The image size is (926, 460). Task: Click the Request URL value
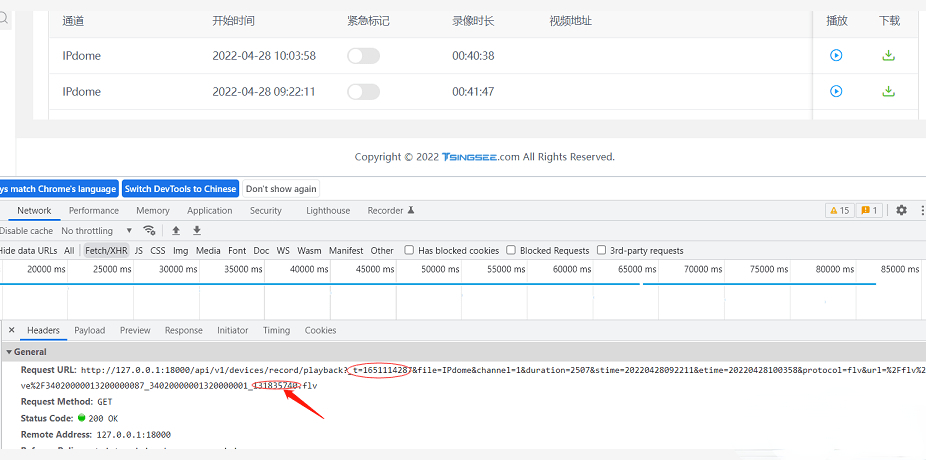click(x=503, y=378)
